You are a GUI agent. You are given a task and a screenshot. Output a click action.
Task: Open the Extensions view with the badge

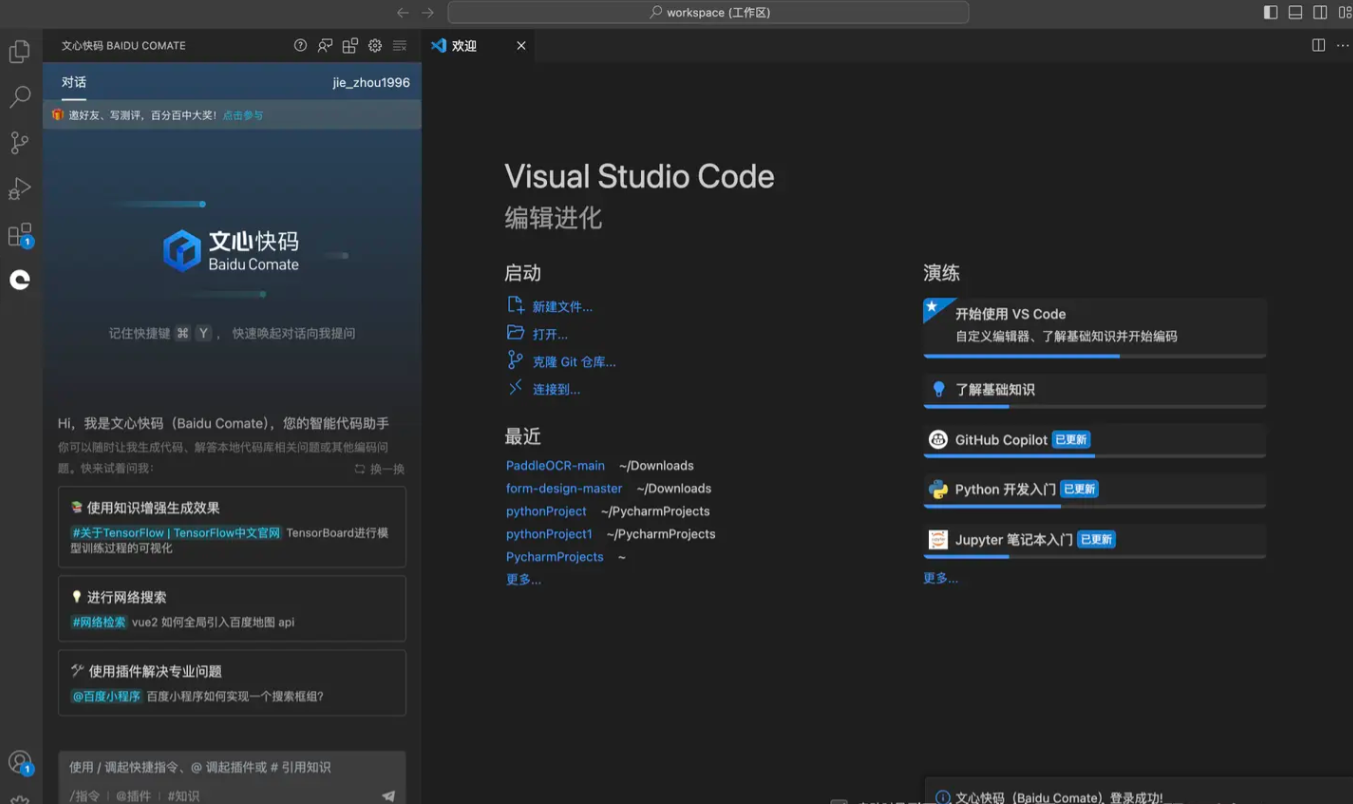tap(20, 235)
